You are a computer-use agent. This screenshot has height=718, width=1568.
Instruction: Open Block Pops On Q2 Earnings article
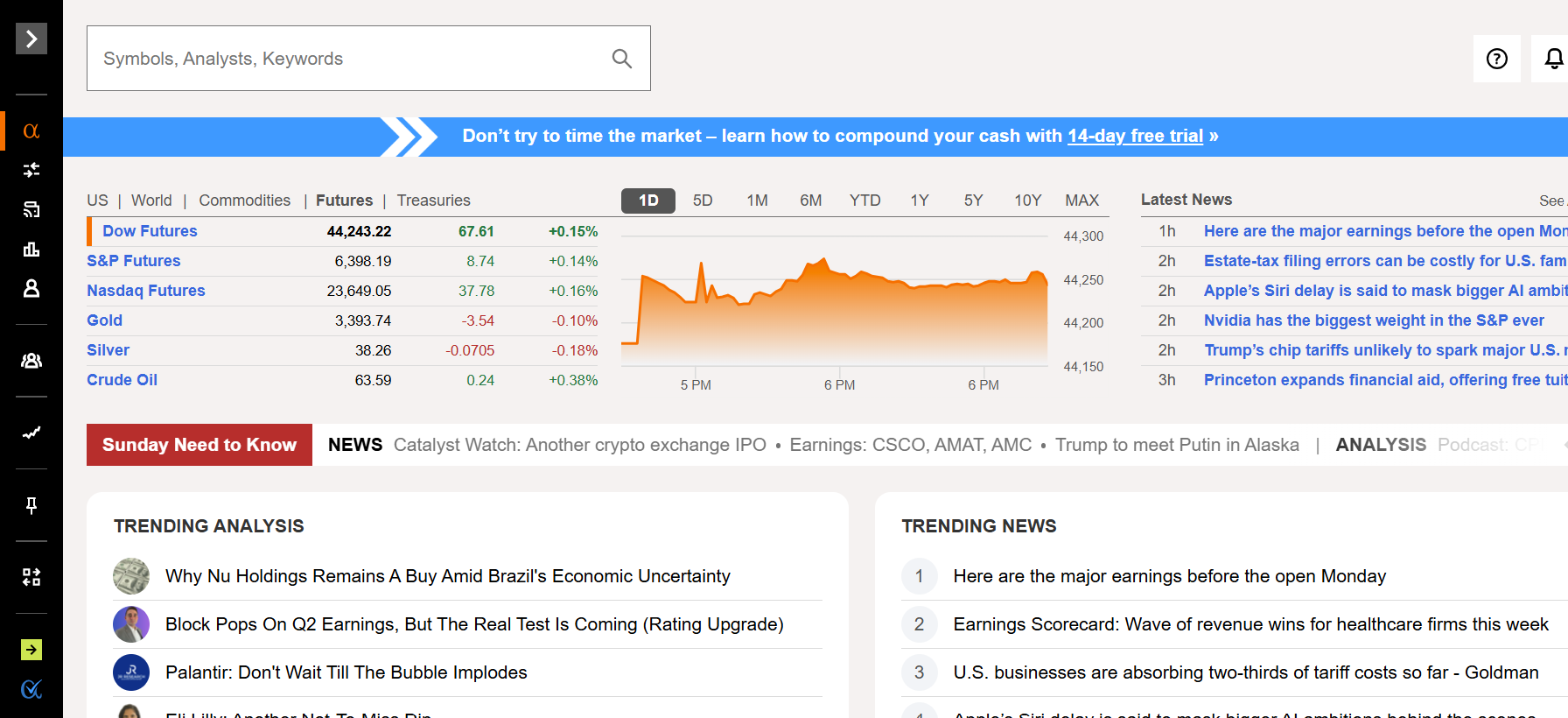coord(474,624)
